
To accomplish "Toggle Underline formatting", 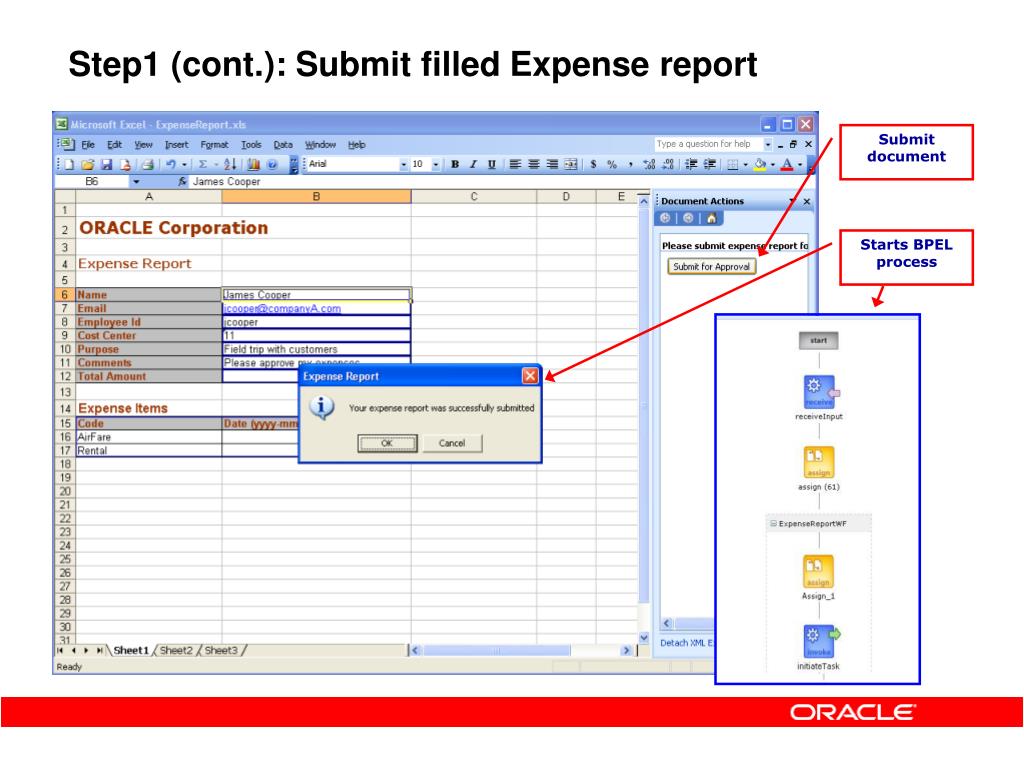I will coord(492,165).
